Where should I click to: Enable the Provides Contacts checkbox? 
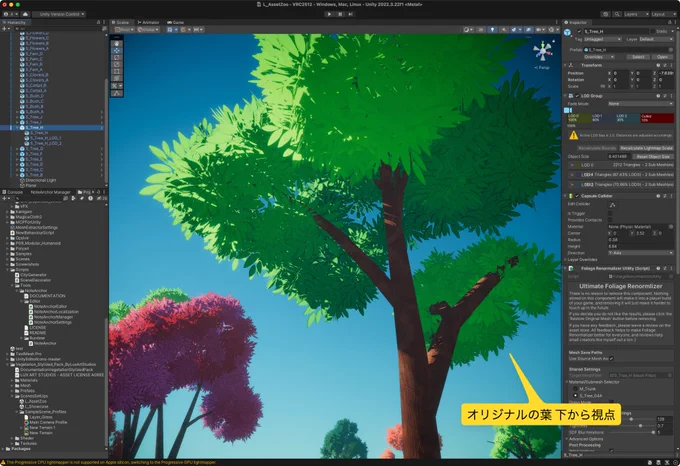click(610, 220)
